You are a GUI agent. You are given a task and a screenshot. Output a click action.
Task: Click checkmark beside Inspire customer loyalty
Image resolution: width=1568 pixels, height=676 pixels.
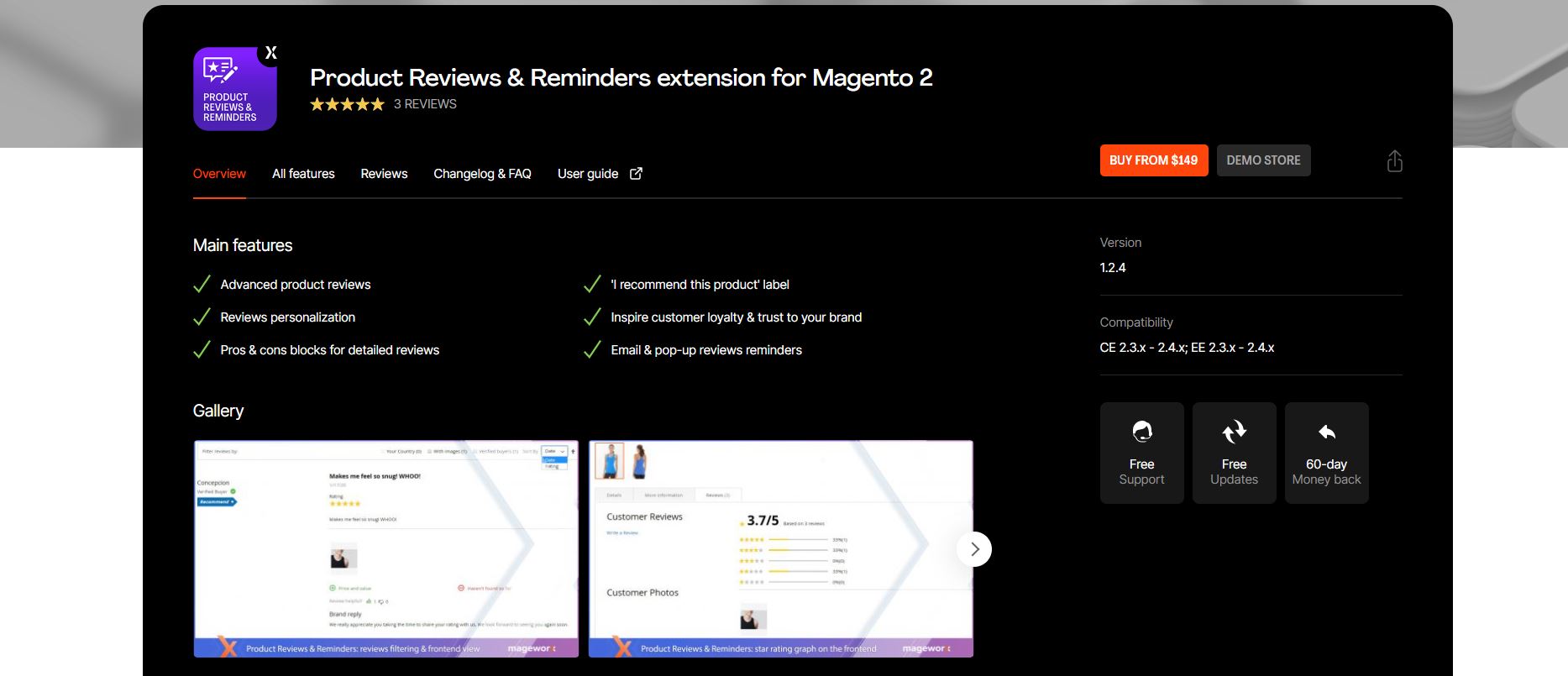pos(592,317)
